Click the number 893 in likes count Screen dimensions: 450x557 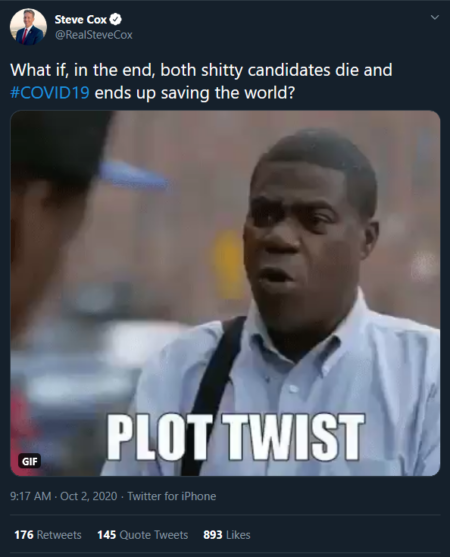click(213, 535)
